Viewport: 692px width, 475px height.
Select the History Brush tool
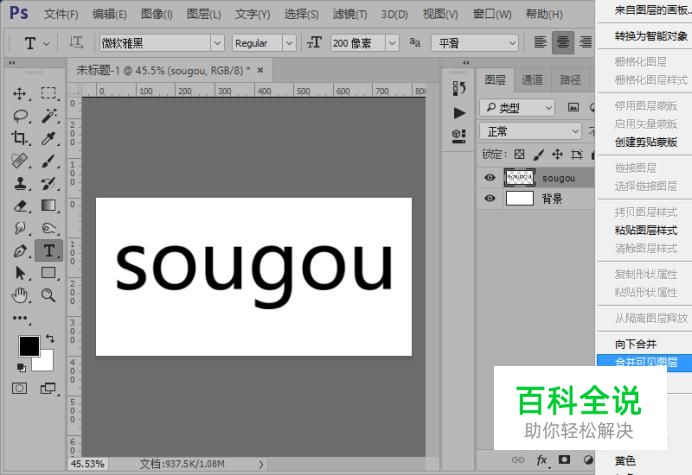pos(49,183)
